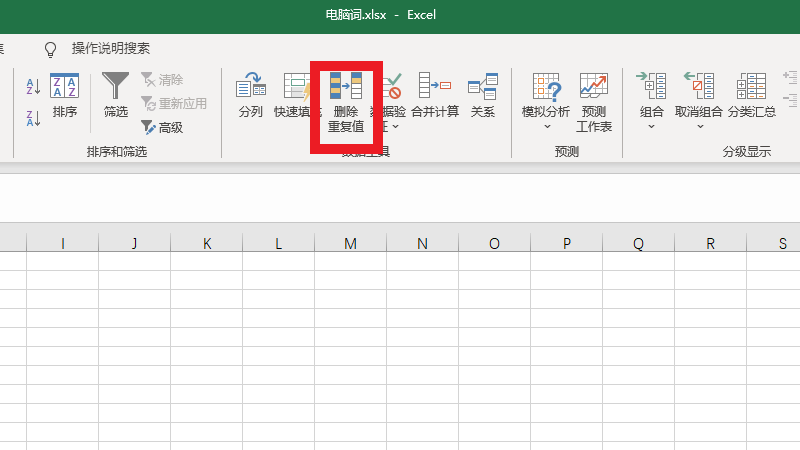
Task: Select column O header
Action: (x=494, y=243)
